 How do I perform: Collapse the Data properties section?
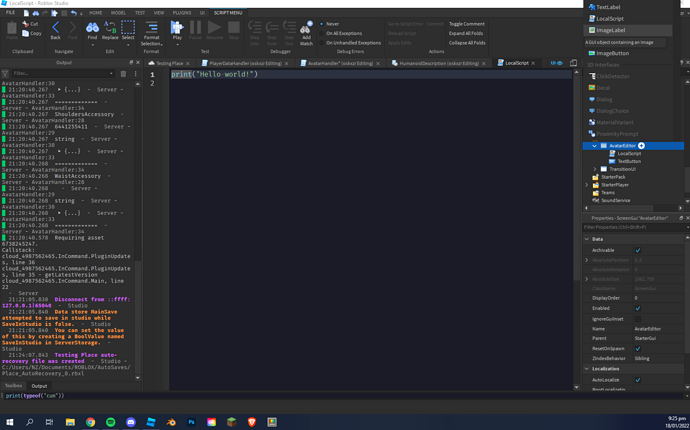pos(587,239)
